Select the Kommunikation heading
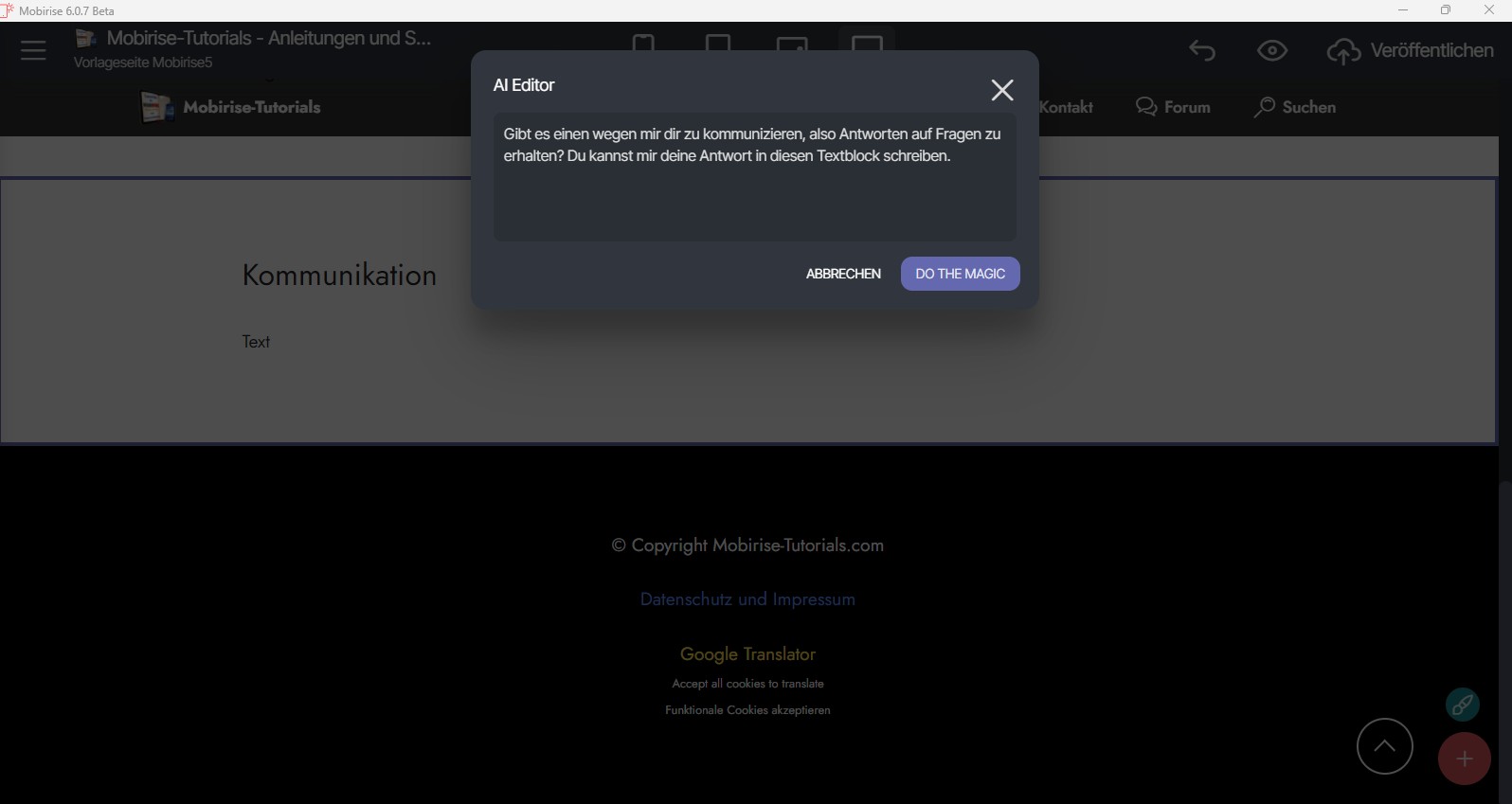Screen dimensions: 1512x804 click(339, 275)
